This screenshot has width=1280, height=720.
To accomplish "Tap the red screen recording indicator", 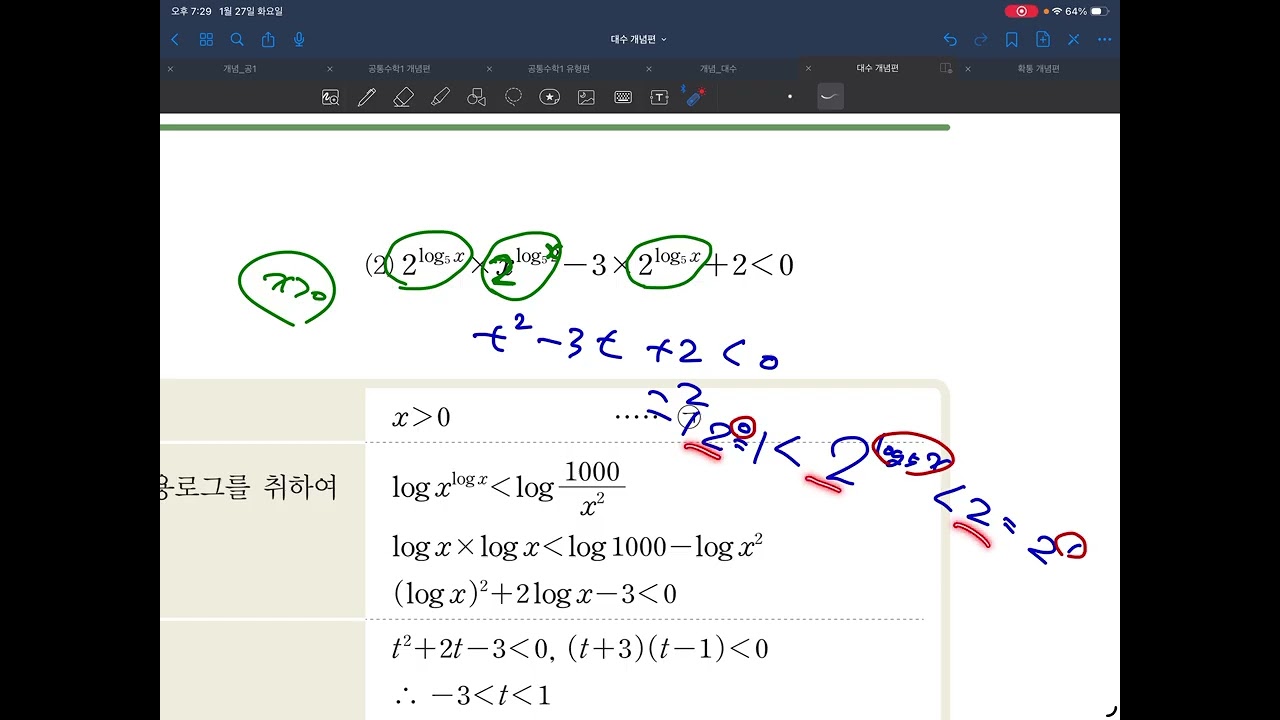I will 1020,11.
